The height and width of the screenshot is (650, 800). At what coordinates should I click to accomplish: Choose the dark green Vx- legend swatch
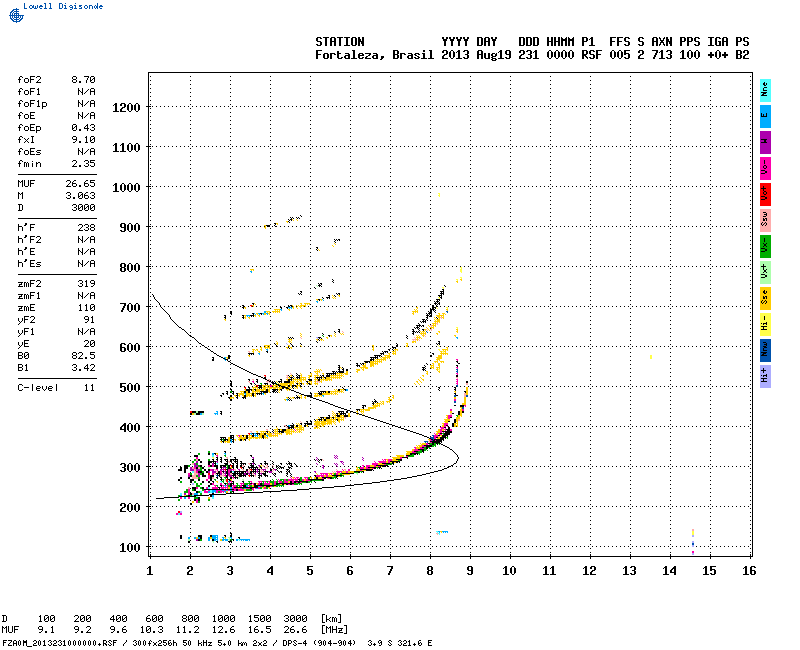(x=765, y=246)
